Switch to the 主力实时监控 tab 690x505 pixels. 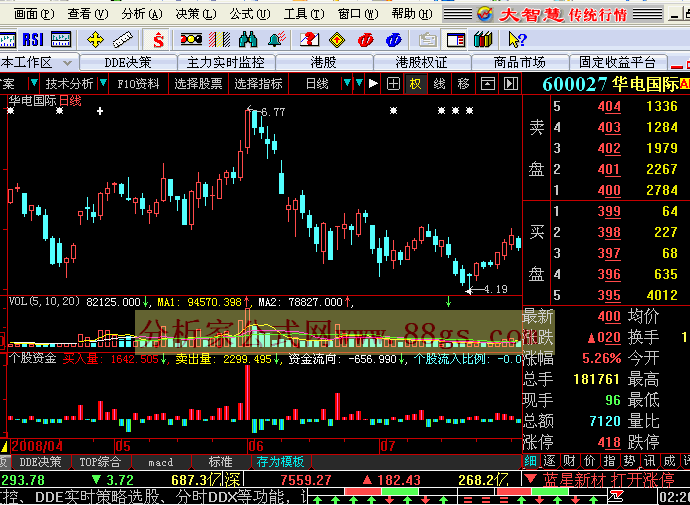tap(226, 62)
